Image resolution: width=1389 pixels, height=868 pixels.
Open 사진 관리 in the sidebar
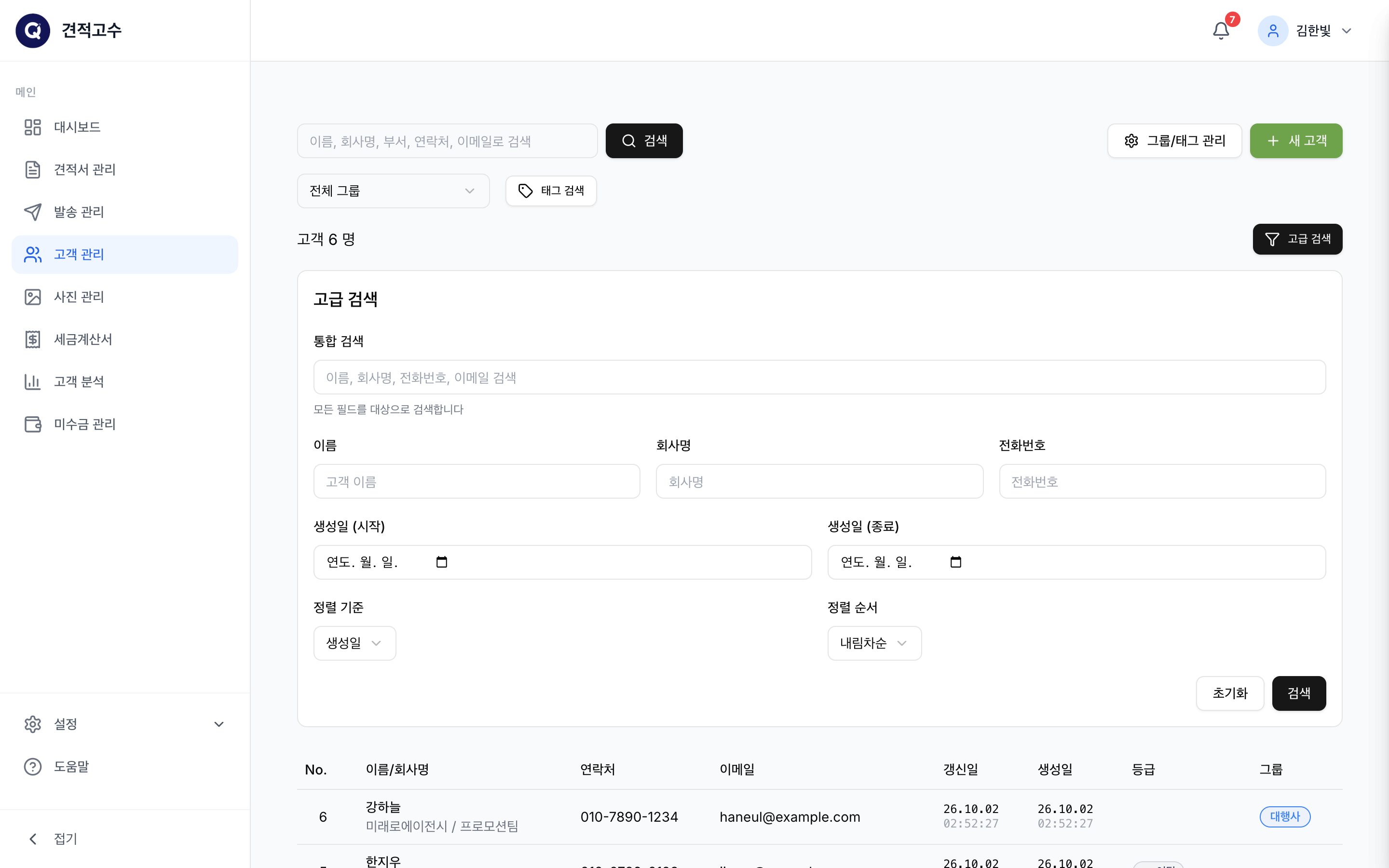124,297
